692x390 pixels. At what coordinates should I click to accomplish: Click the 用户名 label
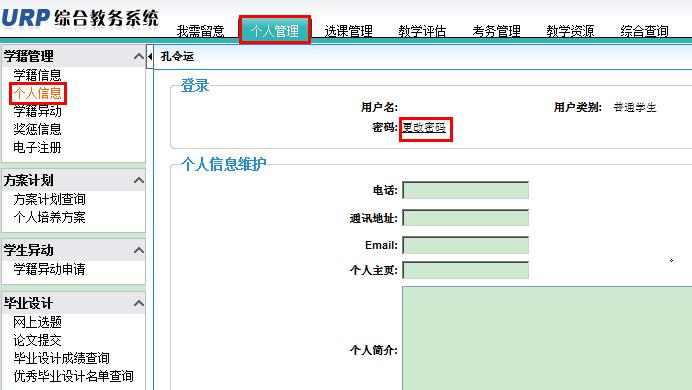(379, 107)
